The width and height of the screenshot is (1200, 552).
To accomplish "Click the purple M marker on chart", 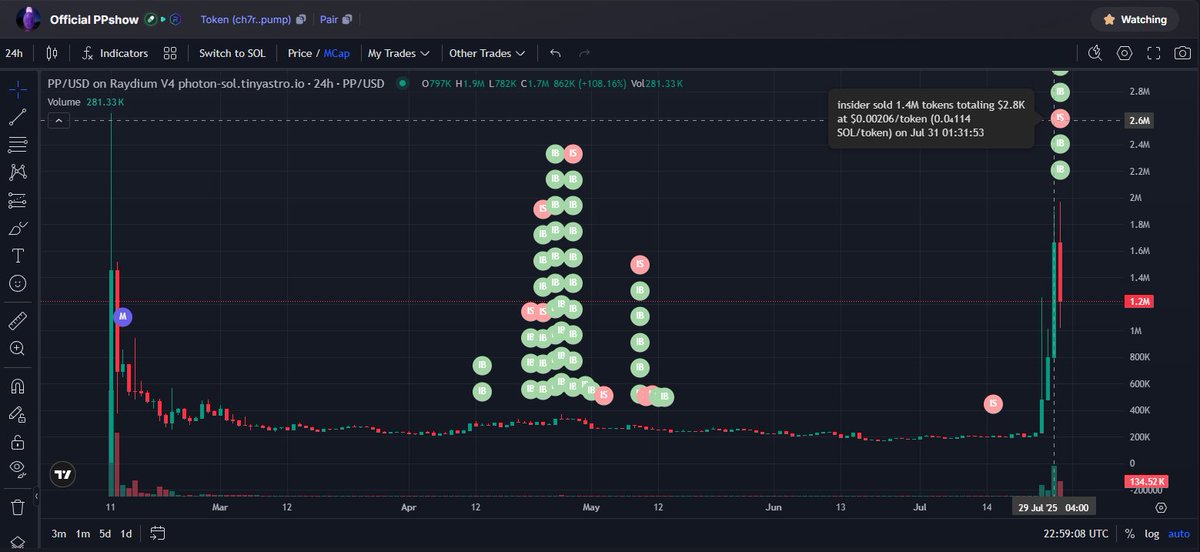I will 123,316.
